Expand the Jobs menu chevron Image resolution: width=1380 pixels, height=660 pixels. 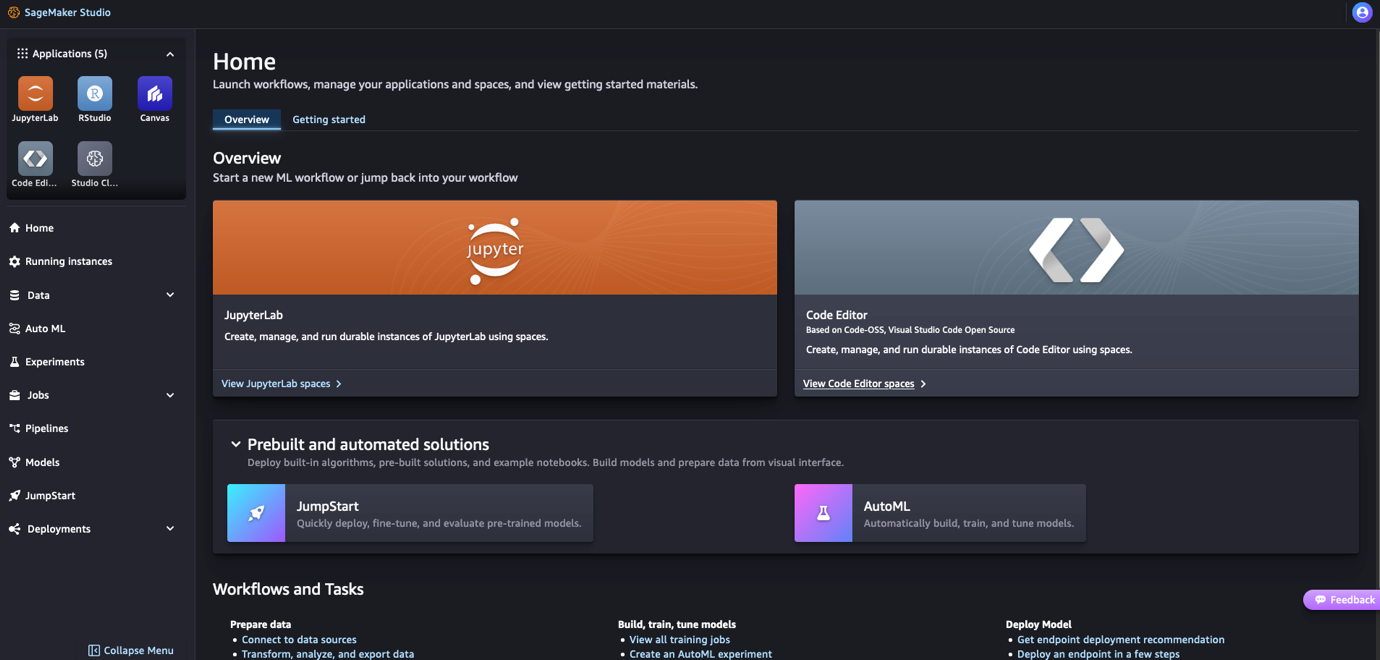[170, 395]
